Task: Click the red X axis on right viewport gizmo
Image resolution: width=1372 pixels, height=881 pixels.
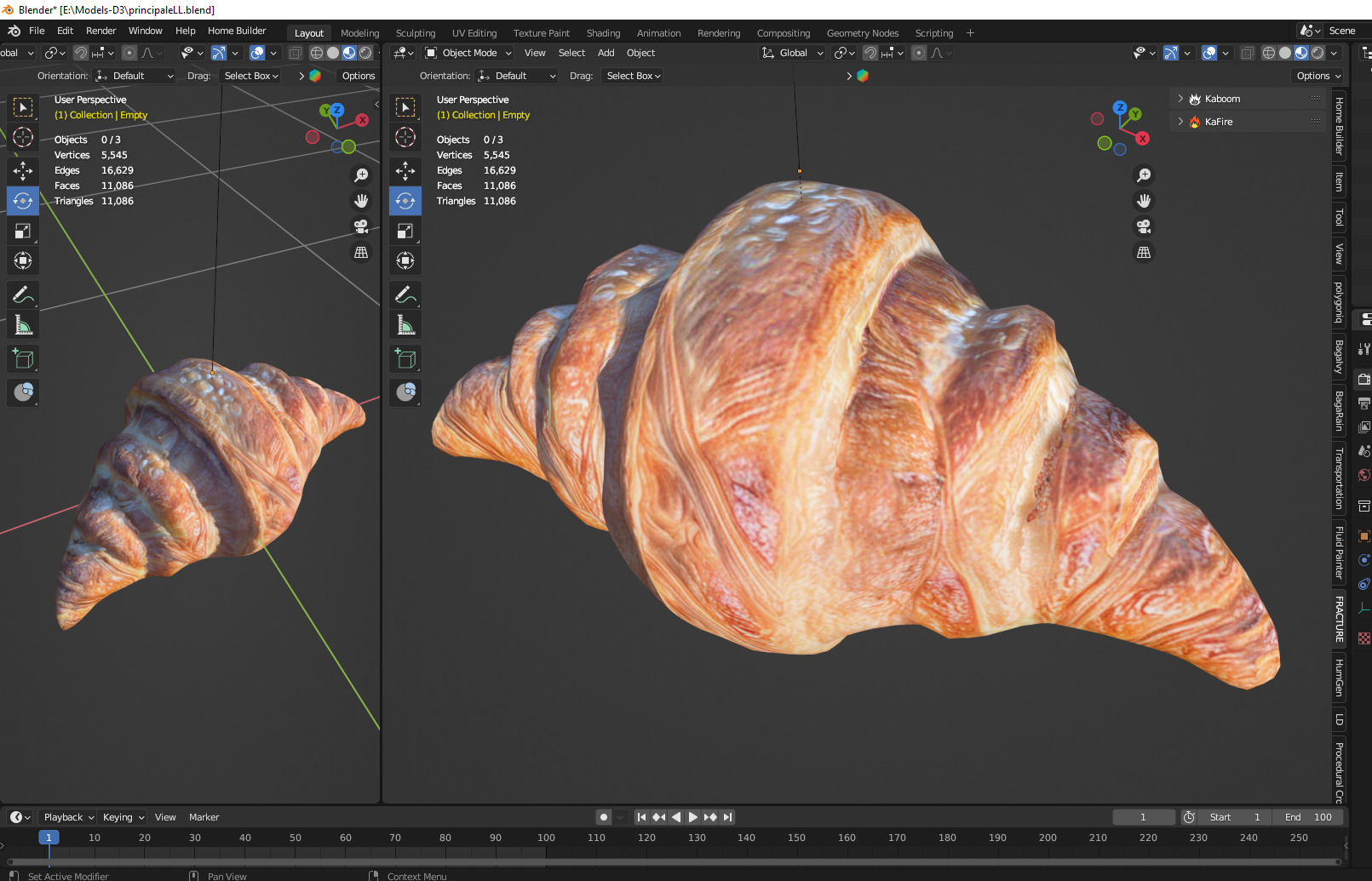Action: (1143, 138)
